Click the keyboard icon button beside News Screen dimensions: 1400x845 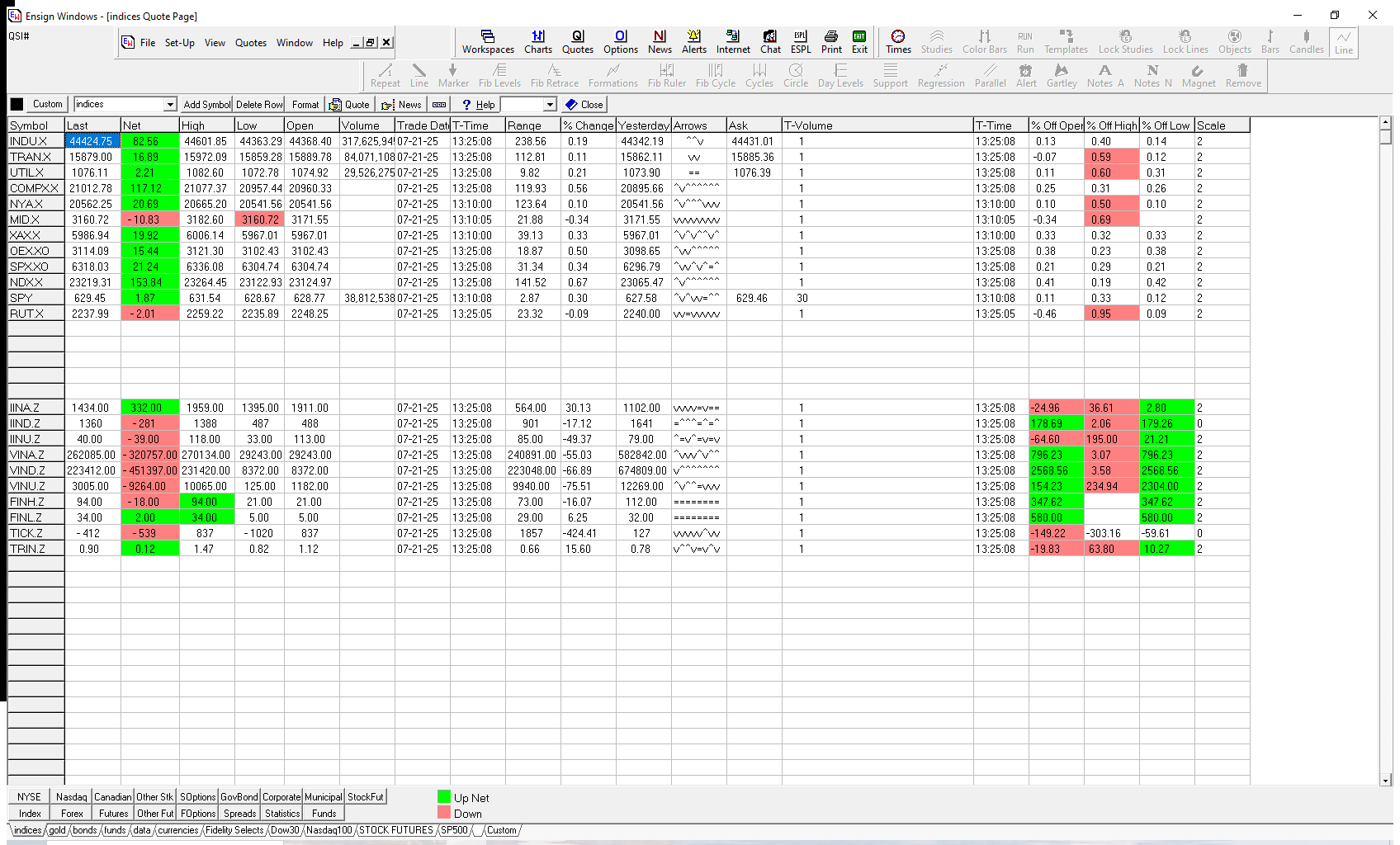coord(439,105)
